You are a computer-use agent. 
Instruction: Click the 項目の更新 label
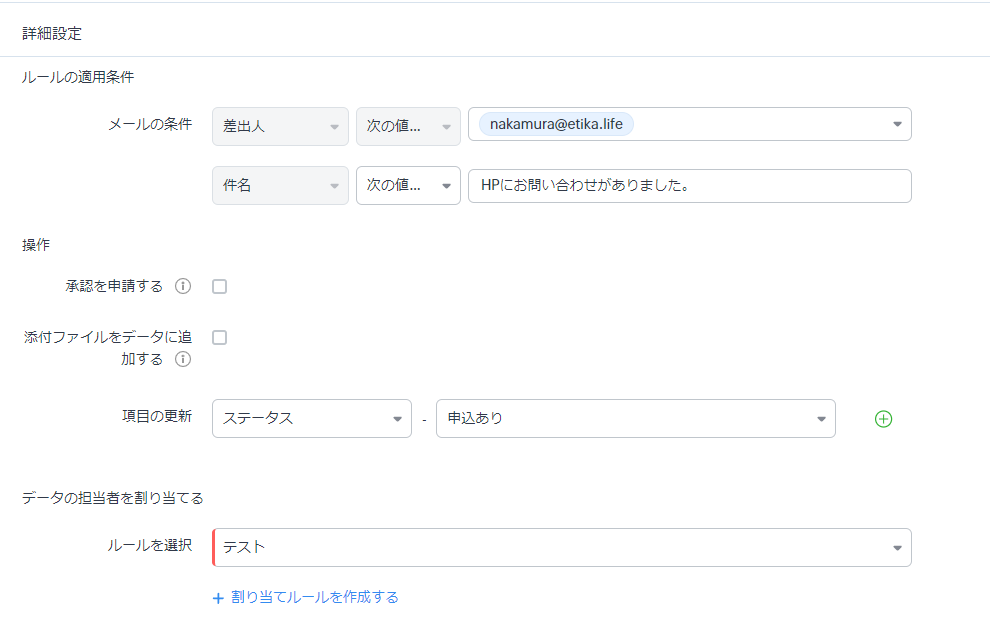tap(157, 416)
